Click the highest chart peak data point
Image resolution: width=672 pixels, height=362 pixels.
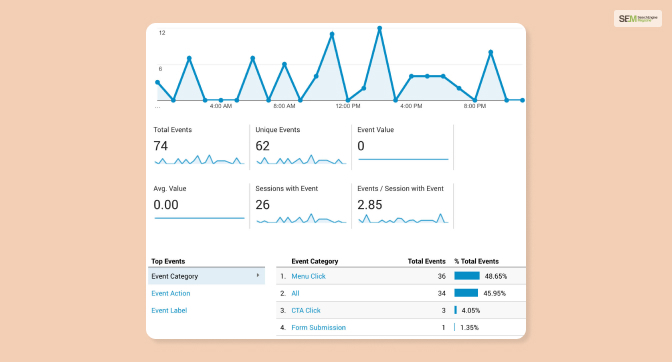pos(379,29)
